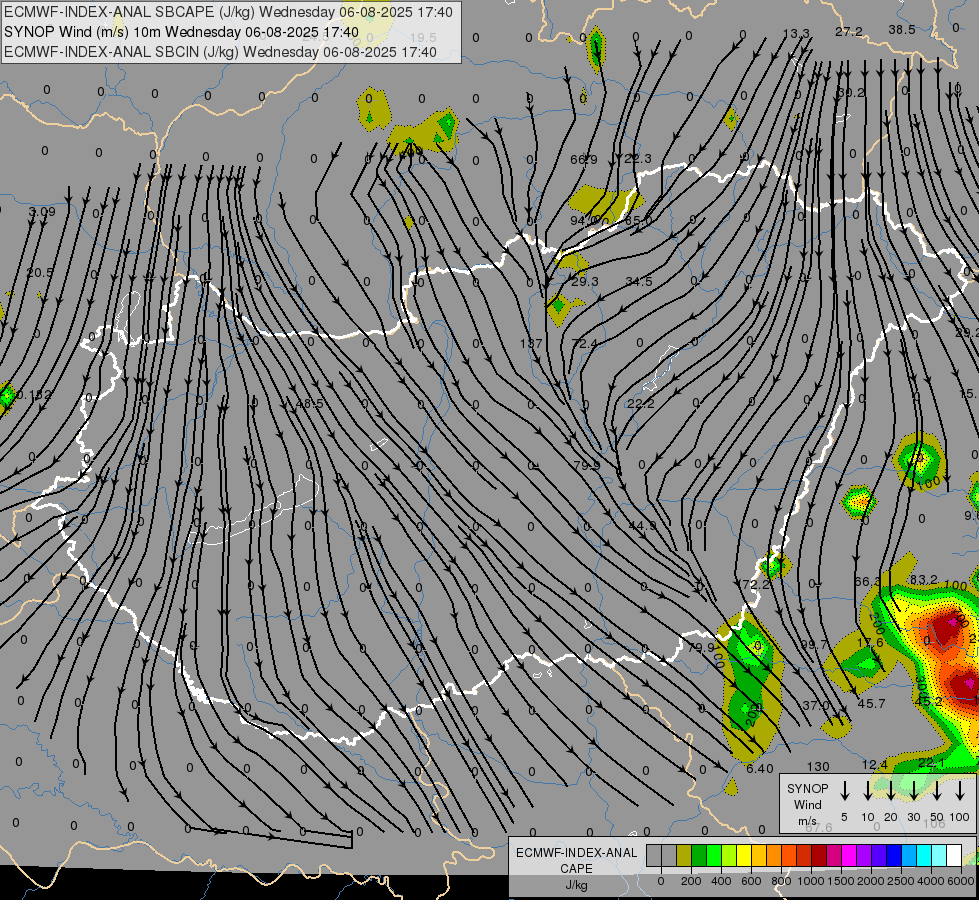The height and width of the screenshot is (900, 979).
Task: Pick the pure blue swatch in CAPE legend
Action: (x=893, y=856)
